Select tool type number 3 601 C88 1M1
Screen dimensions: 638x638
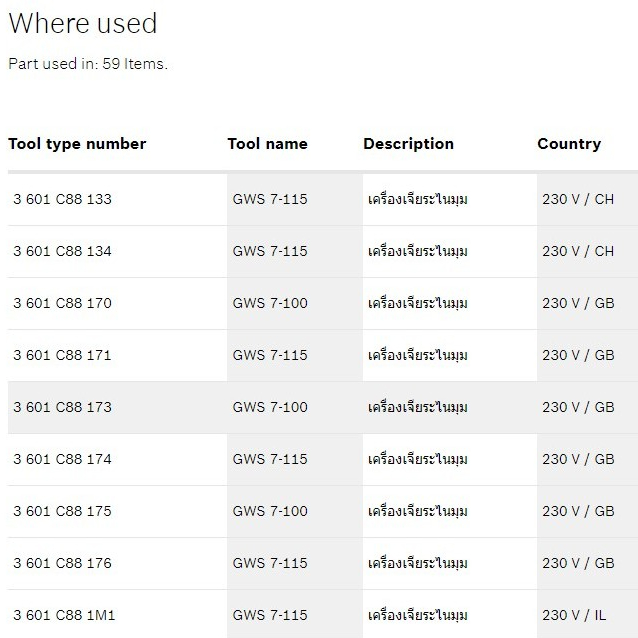pos(64,615)
